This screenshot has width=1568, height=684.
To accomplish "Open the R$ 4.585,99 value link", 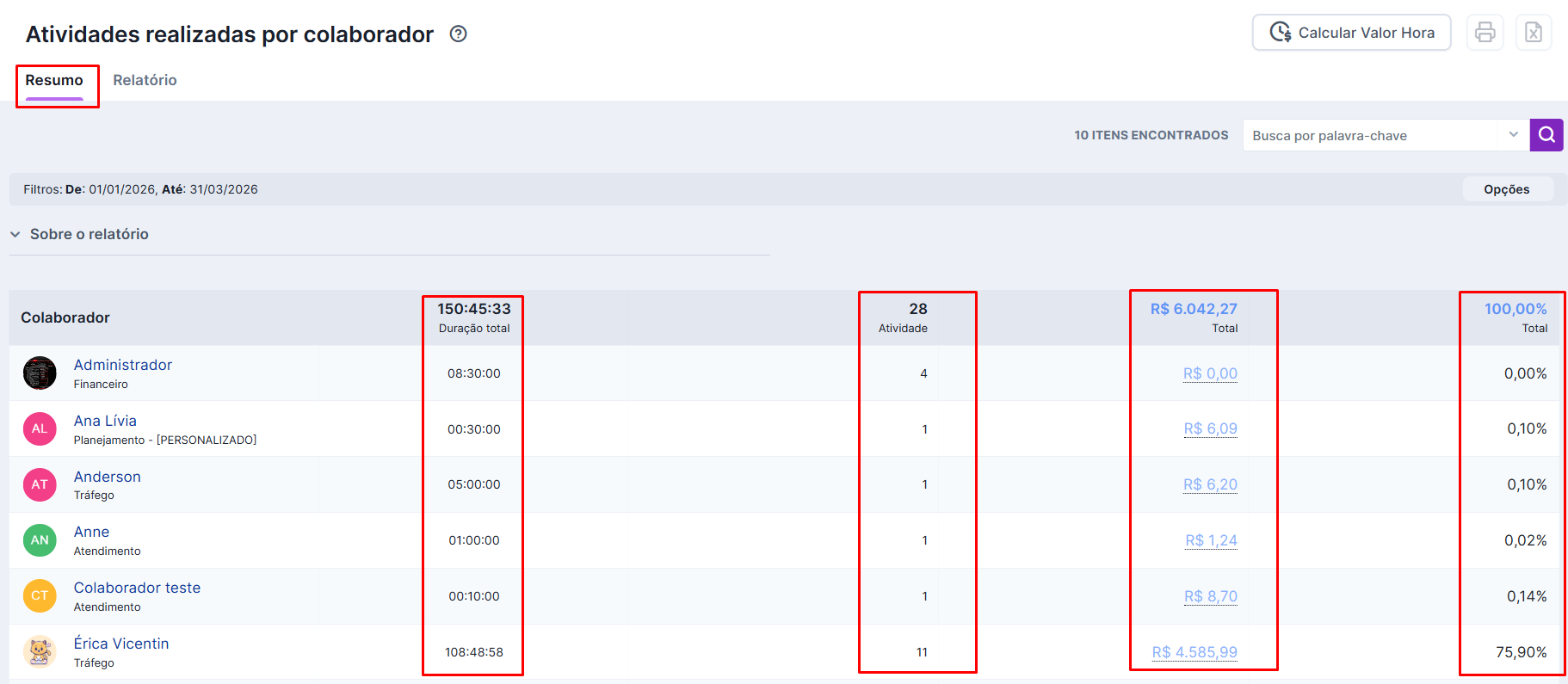I will (x=1195, y=652).
